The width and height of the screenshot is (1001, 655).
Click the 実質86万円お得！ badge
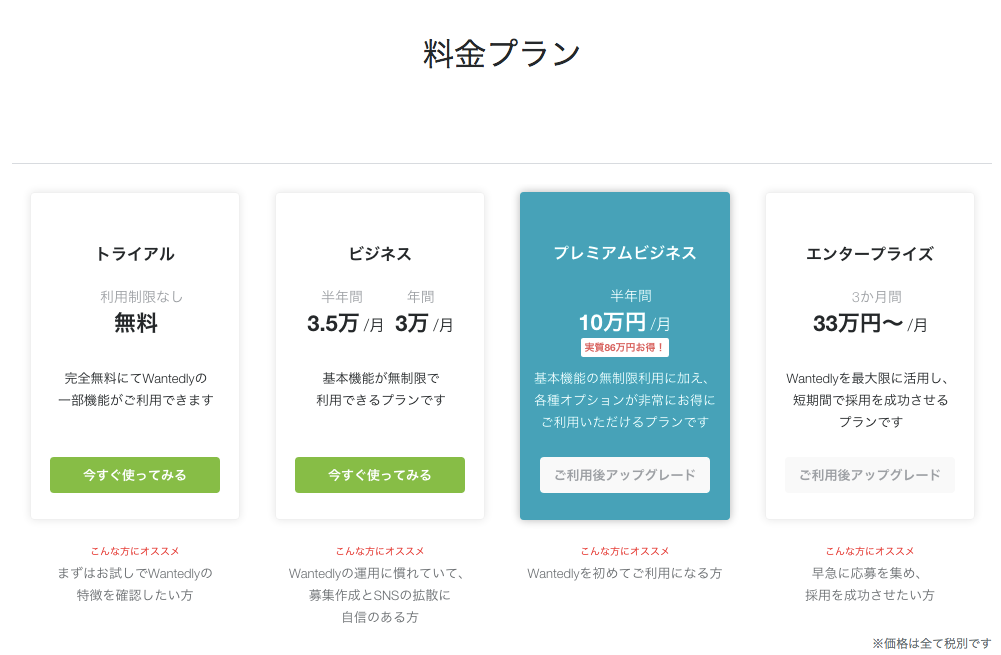[x=625, y=347]
